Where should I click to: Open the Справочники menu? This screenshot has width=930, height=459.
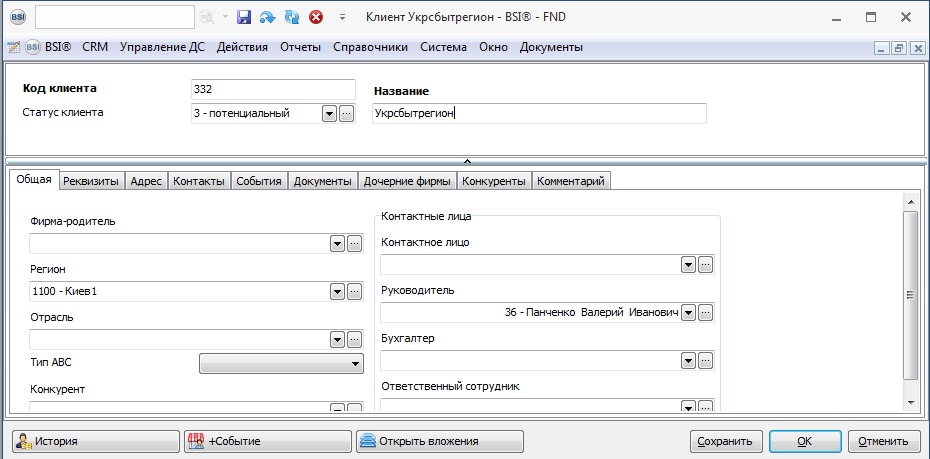[370, 47]
